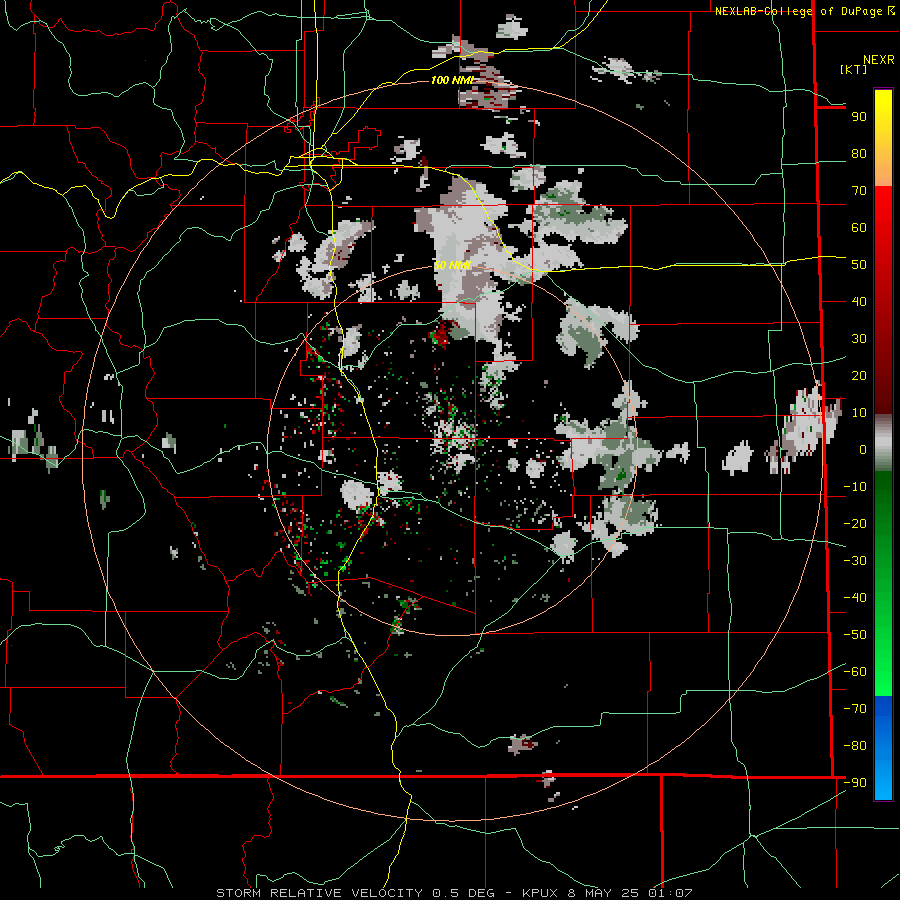
Task: Click the 40 value on velocity scale
Action: pyautogui.click(x=859, y=302)
